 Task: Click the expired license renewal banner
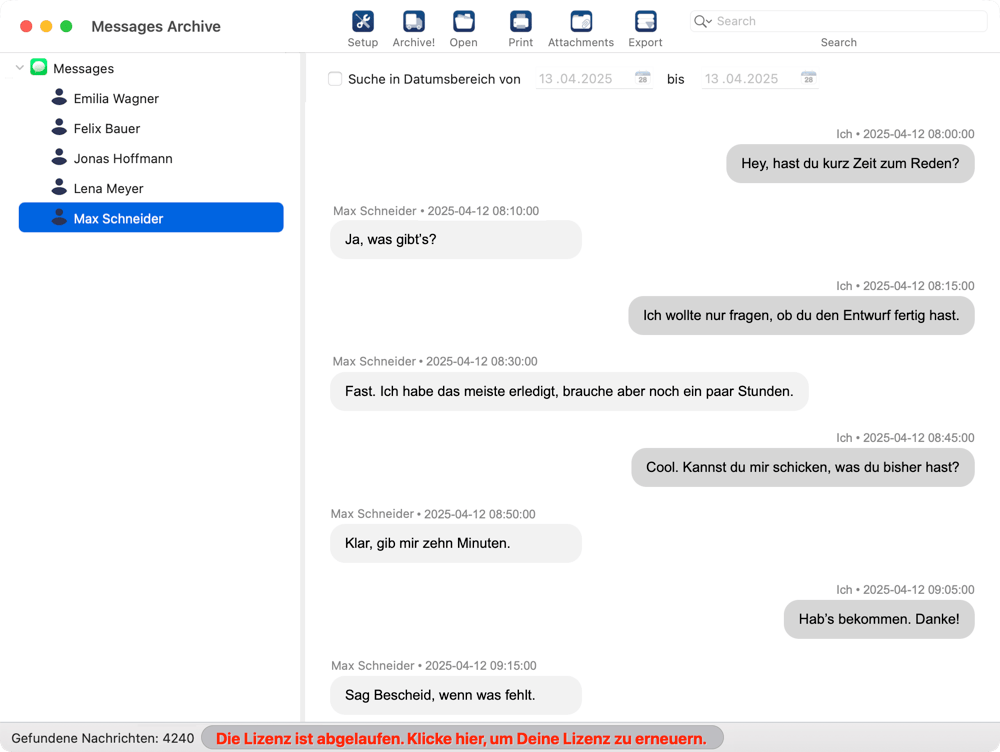click(461, 739)
